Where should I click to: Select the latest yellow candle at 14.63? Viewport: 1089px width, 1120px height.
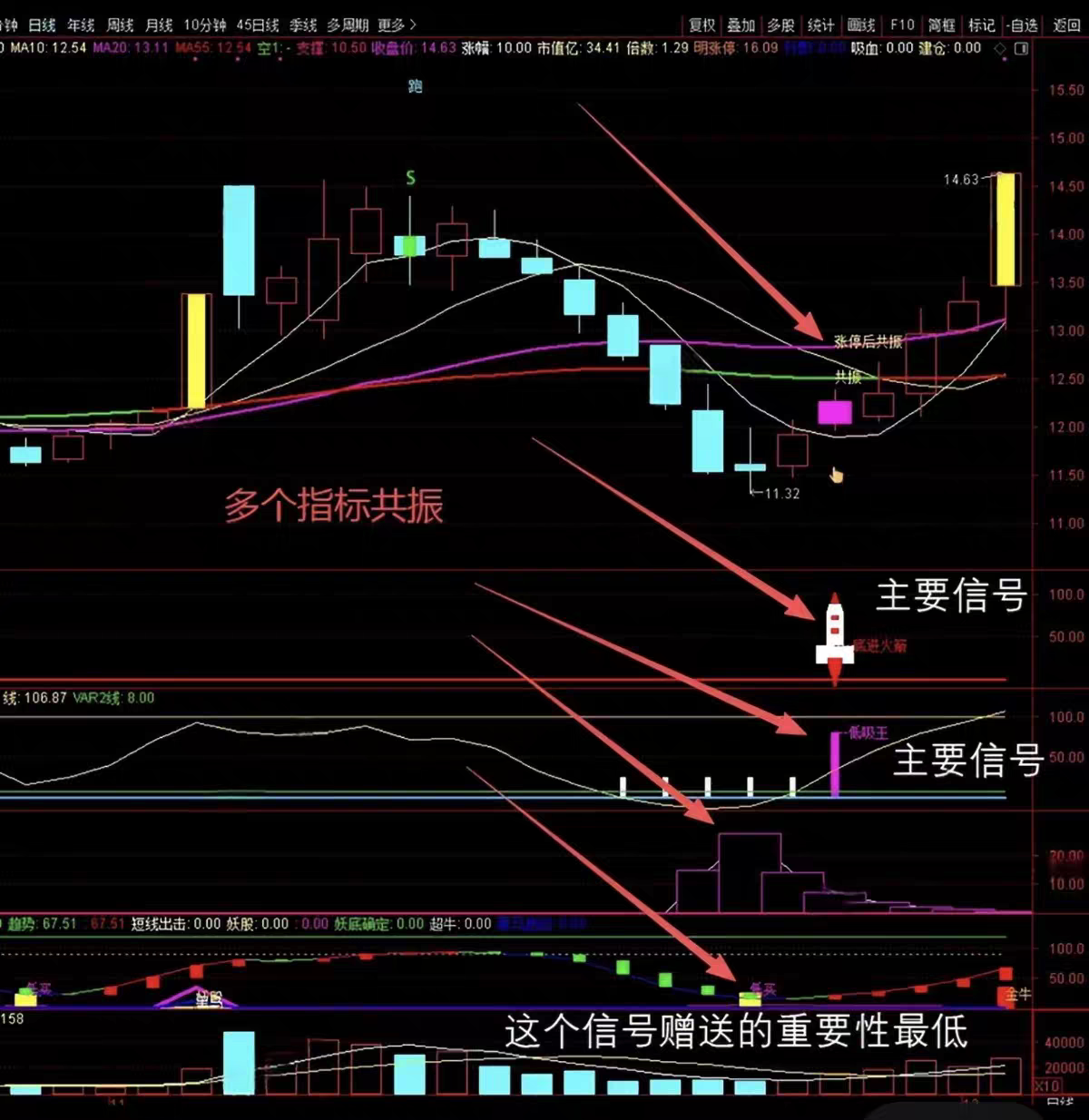(x=1006, y=230)
